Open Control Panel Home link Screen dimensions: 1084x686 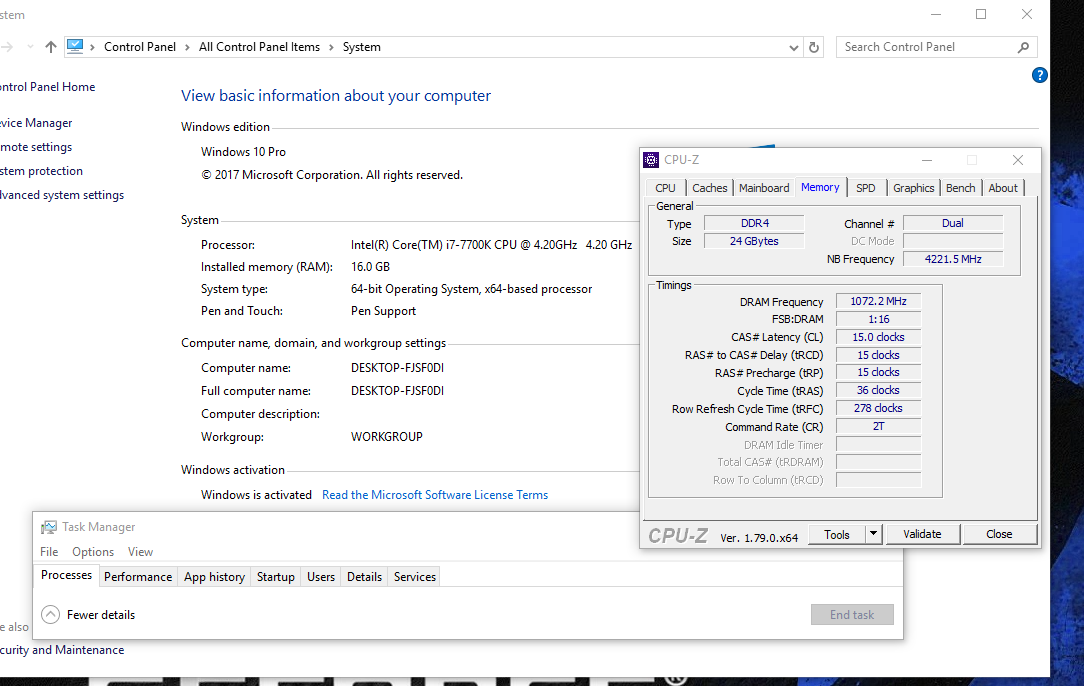pos(48,87)
